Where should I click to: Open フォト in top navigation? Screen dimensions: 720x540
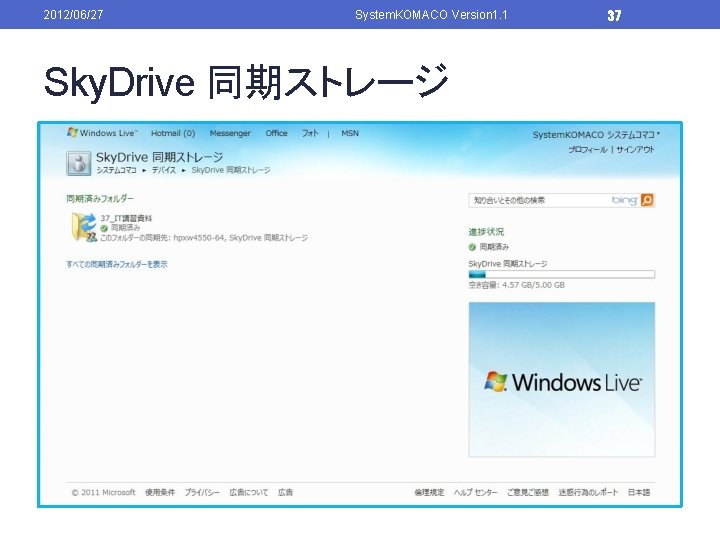point(310,133)
